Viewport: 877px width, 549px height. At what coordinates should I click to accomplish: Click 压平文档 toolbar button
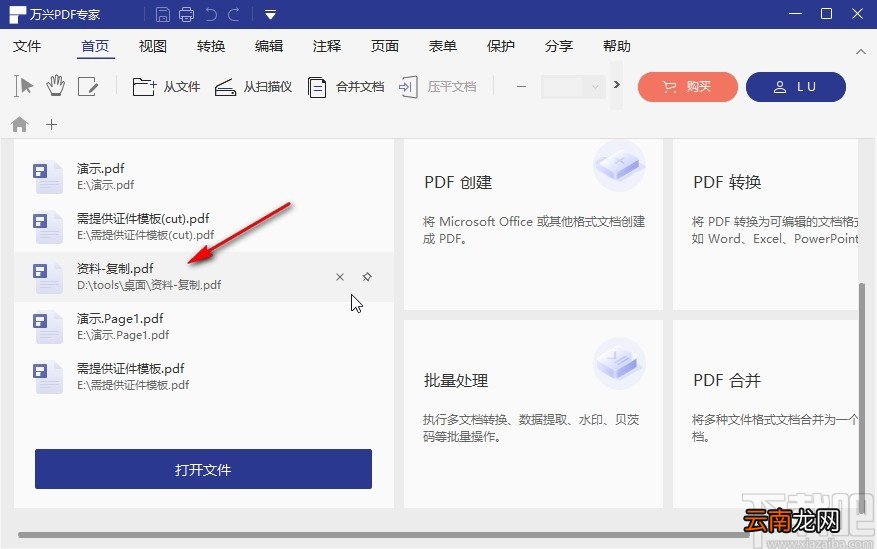[437, 87]
